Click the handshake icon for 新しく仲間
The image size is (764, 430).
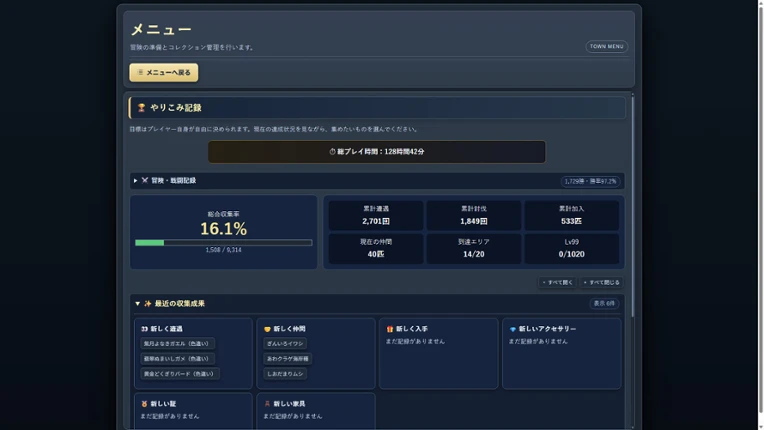[267, 329]
